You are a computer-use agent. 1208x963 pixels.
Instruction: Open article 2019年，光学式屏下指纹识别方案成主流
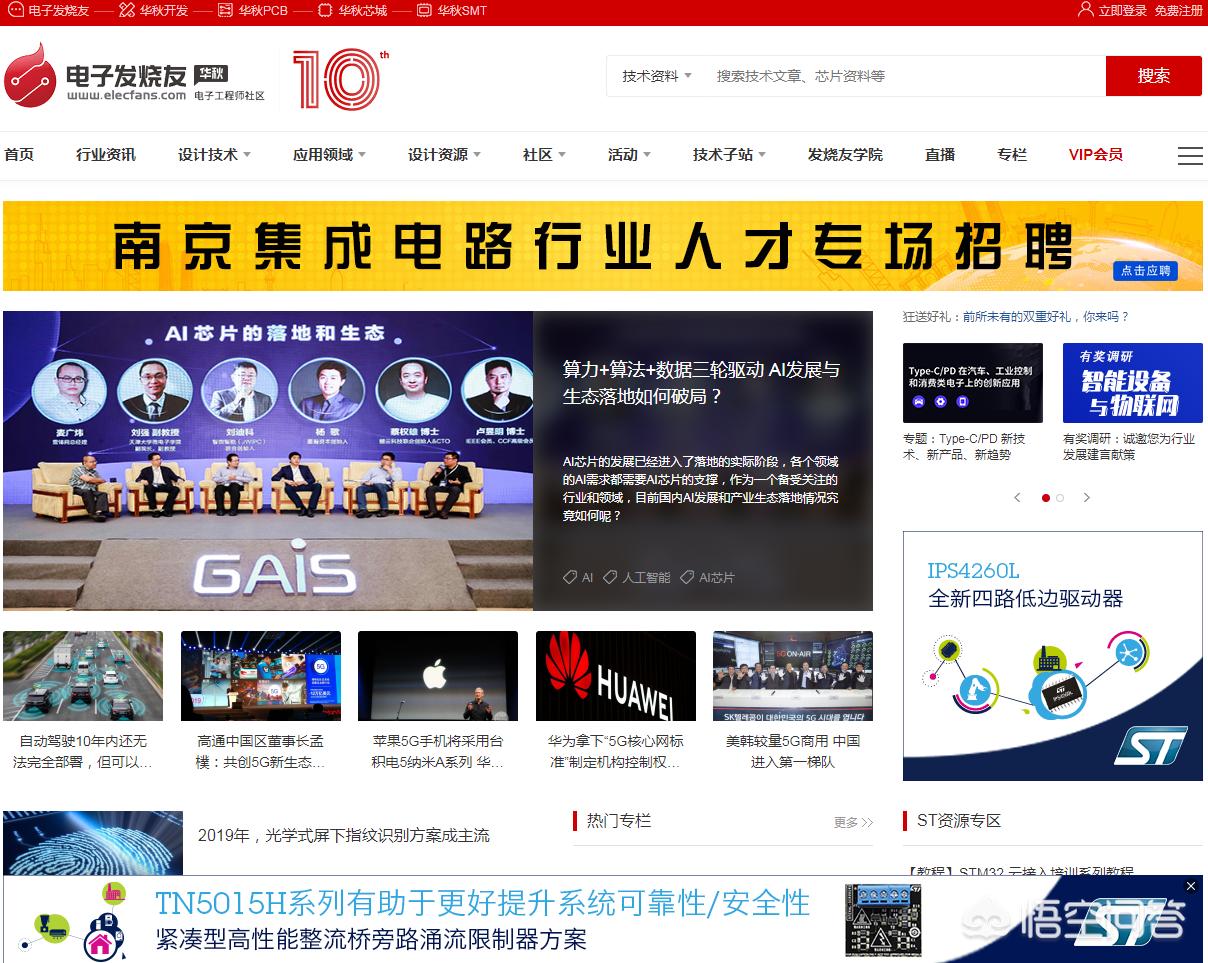click(x=344, y=835)
